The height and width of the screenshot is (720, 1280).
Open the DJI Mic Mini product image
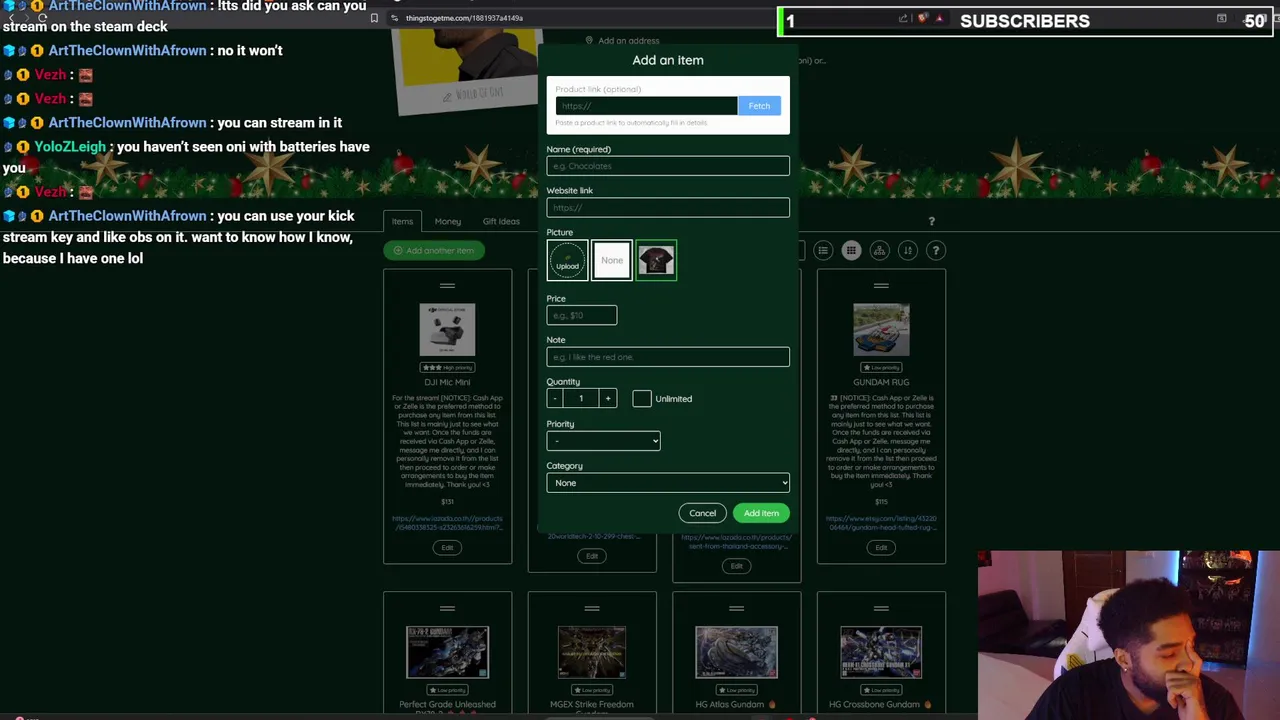click(447, 329)
